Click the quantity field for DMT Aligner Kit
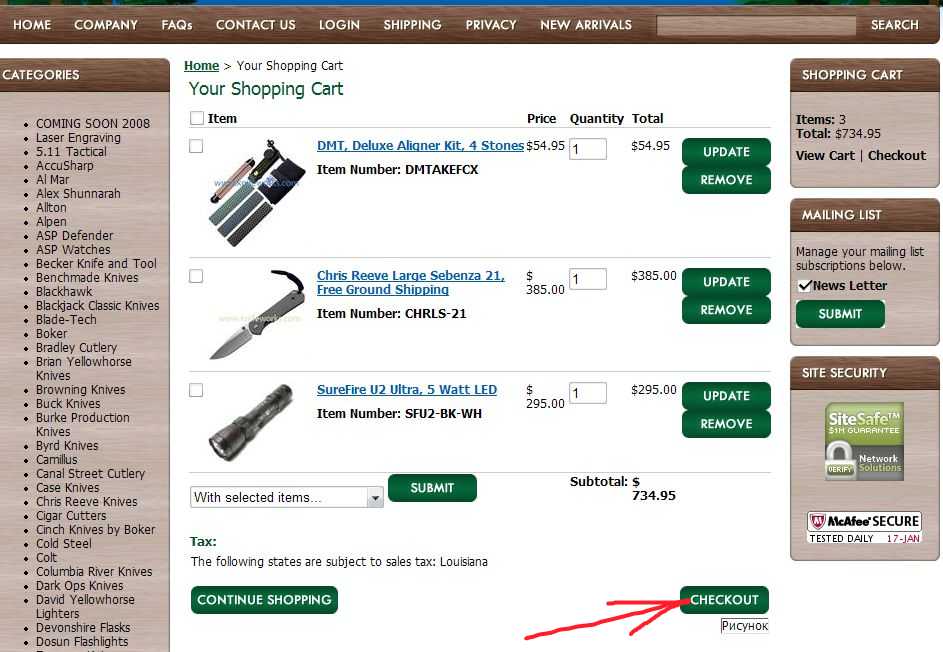Image resolution: width=943 pixels, height=652 pixels. (x=588, y=149)
